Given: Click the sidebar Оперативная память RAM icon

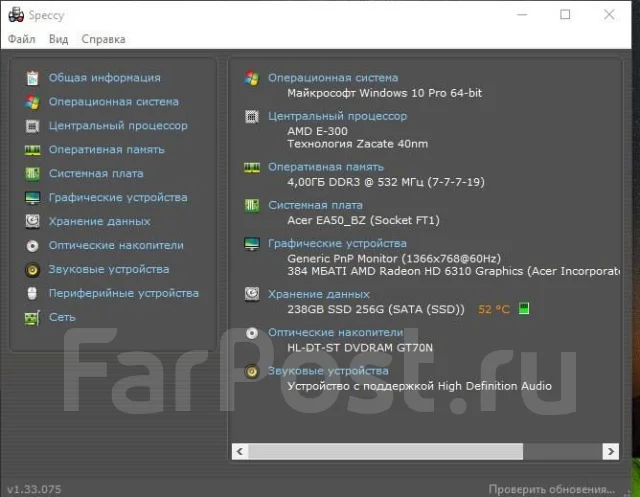Looking at the screenshot, I should 32,150.
